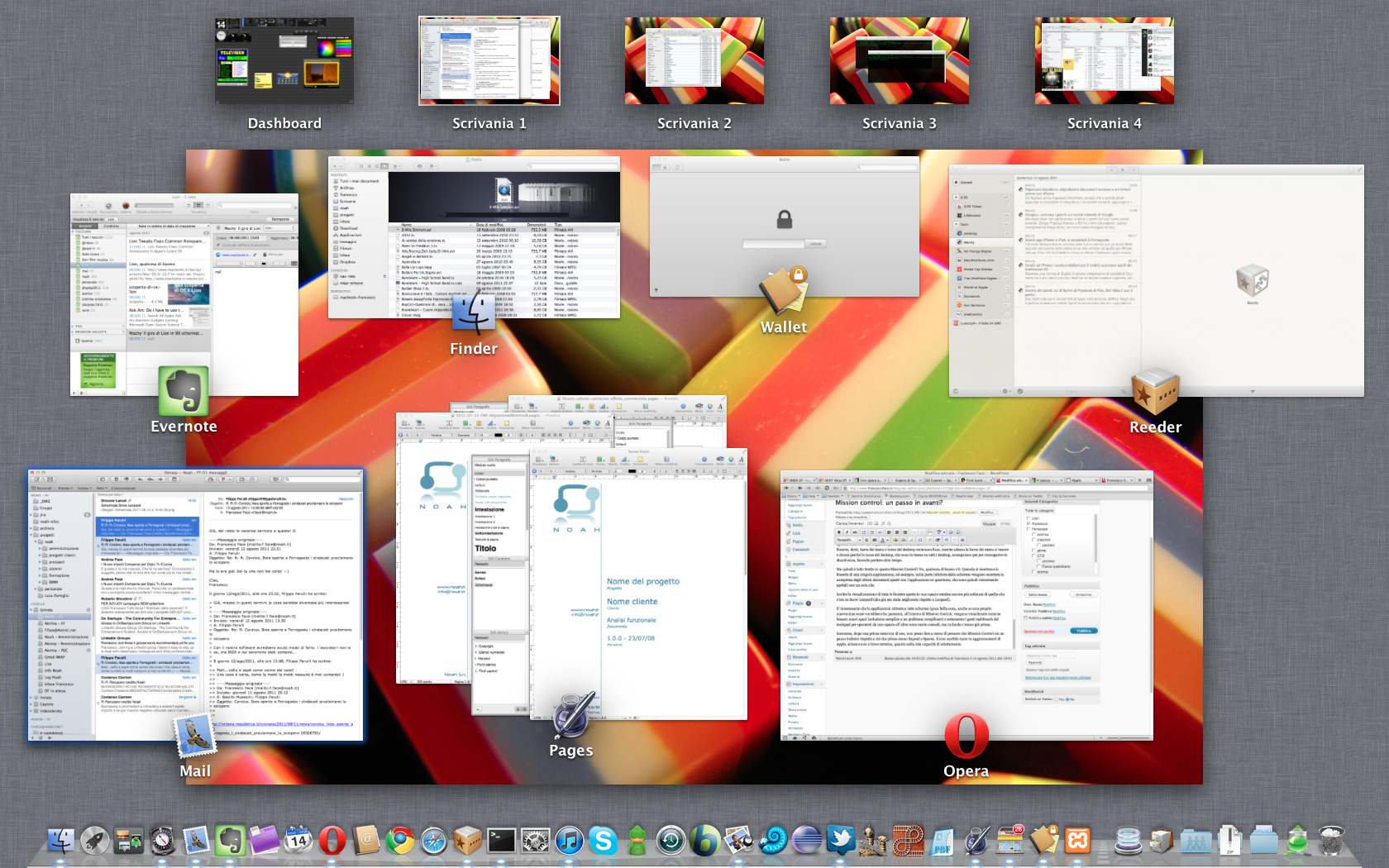
Task: Select the locked Wallet window
Action: pyautogui.click(x=785, y=226)
